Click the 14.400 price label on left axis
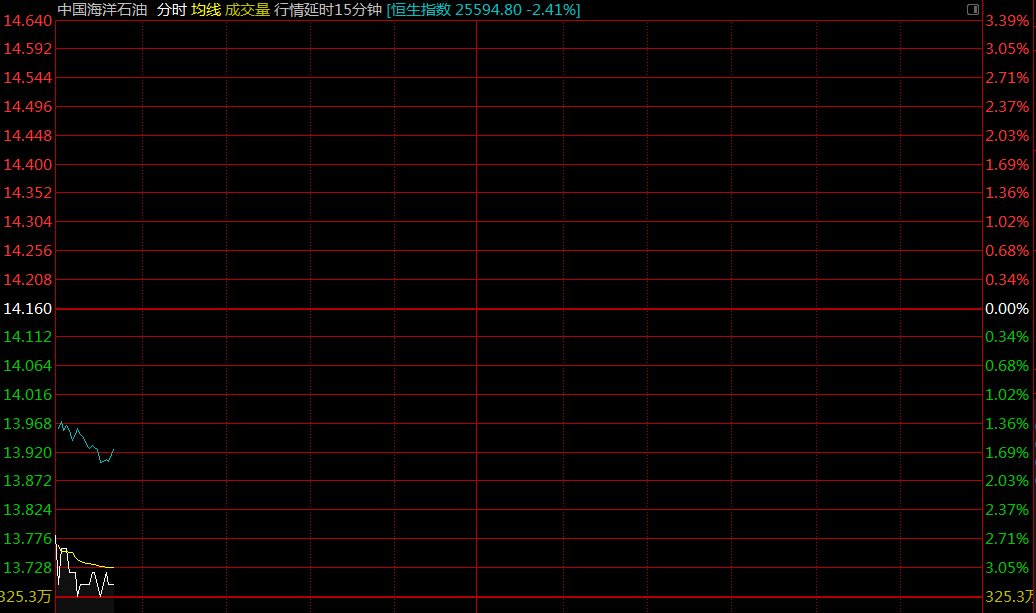The width and height of the screenshot is (1036, 613). click(28, 164)
